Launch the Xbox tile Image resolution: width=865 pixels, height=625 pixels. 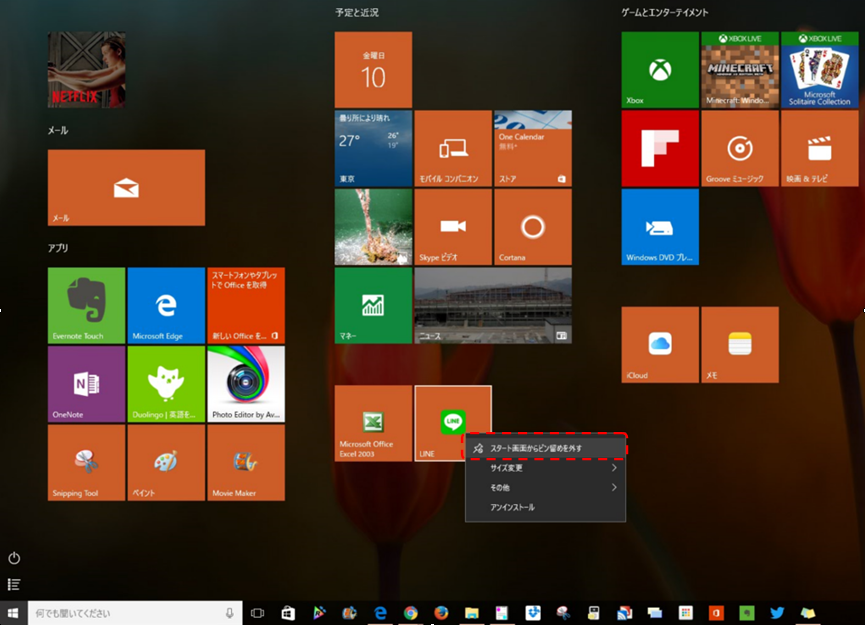click(660, 70)
